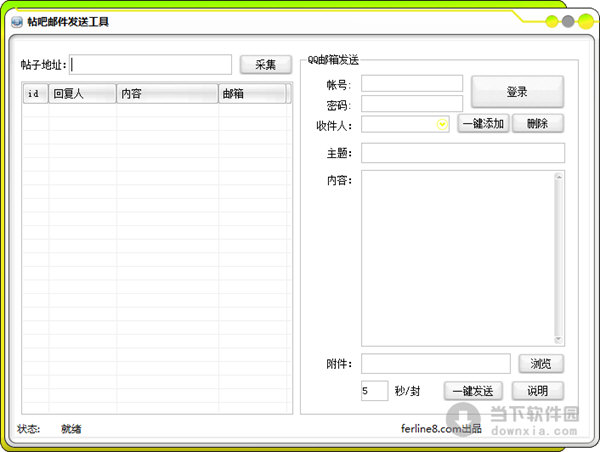Click the 采集 button

(266, 64)
